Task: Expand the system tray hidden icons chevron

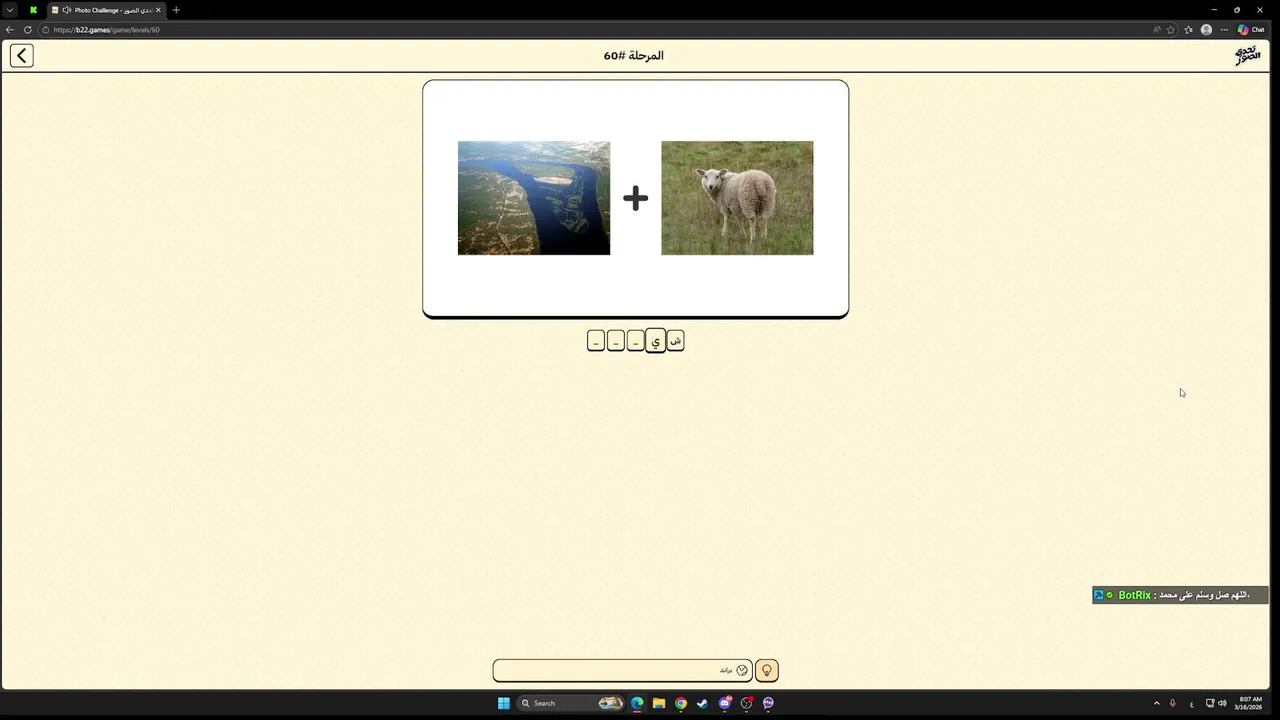Action: [1157, 703]
